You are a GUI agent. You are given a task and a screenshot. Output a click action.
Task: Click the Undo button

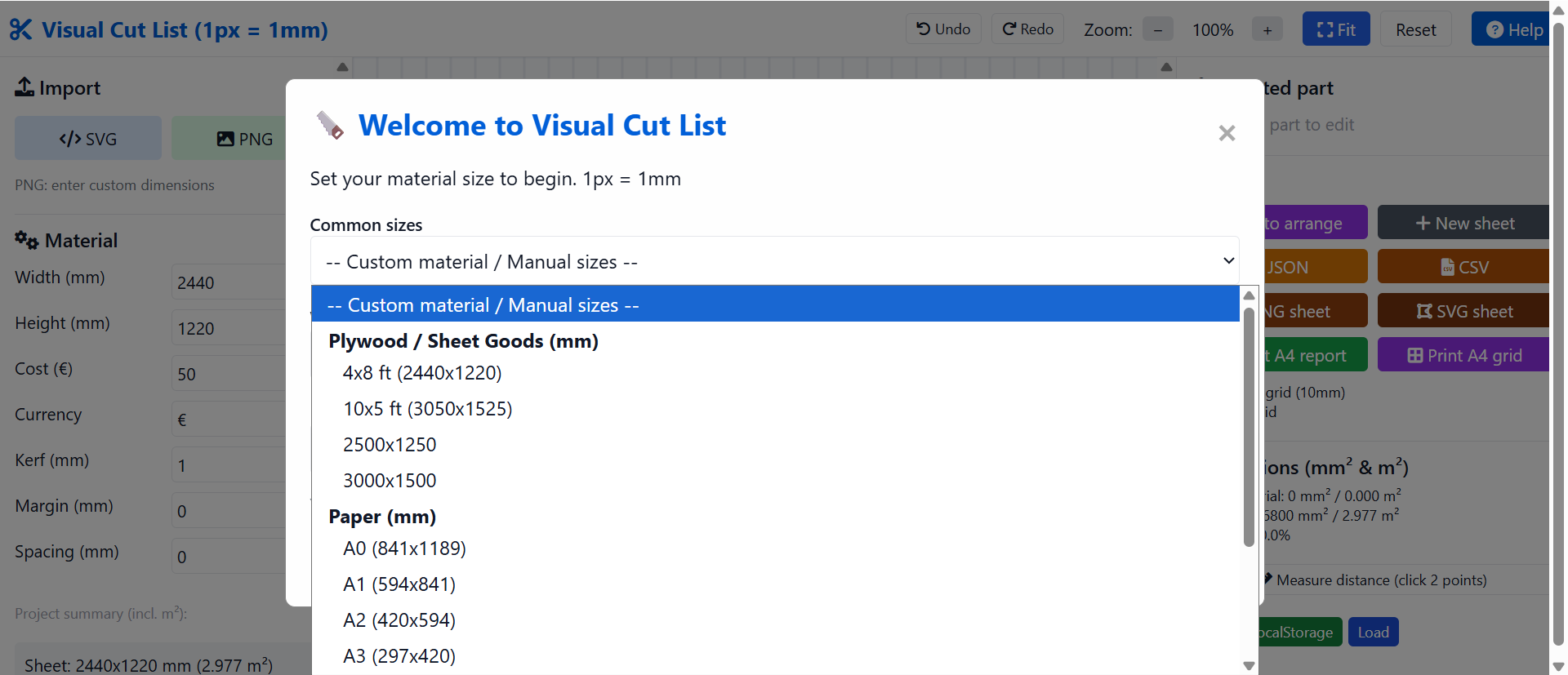coord(943,29)
